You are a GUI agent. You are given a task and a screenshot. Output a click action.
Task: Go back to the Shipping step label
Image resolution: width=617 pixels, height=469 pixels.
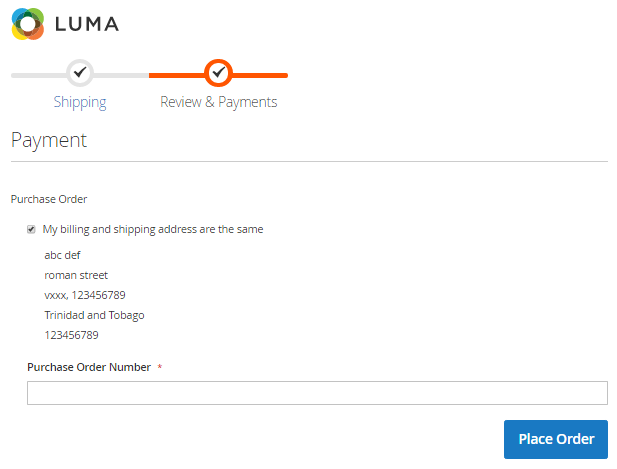click(80, 102)
